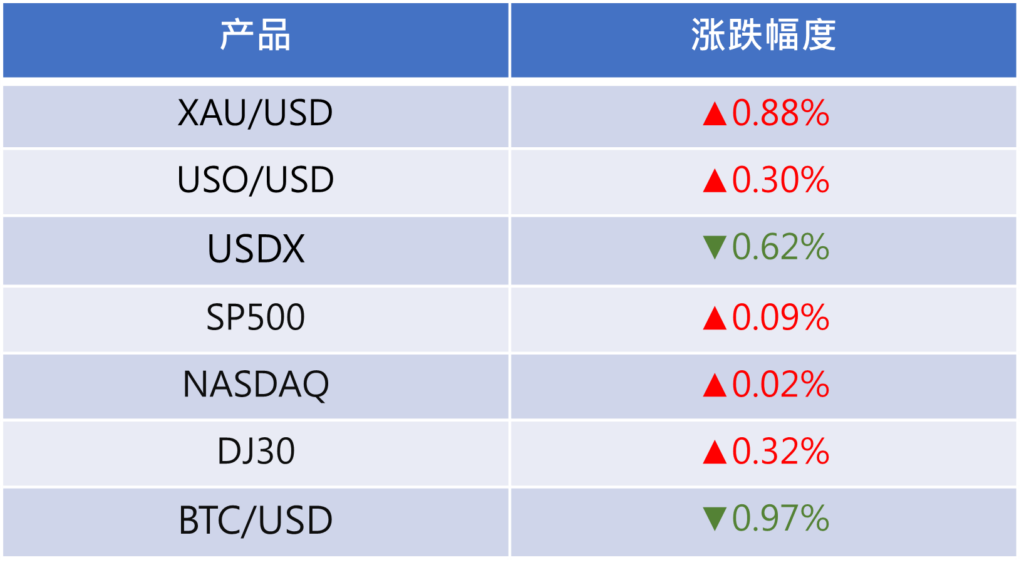Select the BTC/USD row label
The image size is (1024, 565).
pyautogui.click(x=255, y=521)
